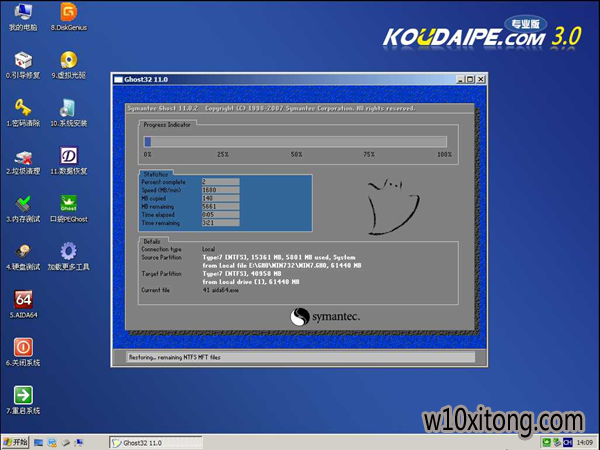This screenshot has height=450, width=600.
Task: Click the Time remaining value field
Action: (220, 223)
